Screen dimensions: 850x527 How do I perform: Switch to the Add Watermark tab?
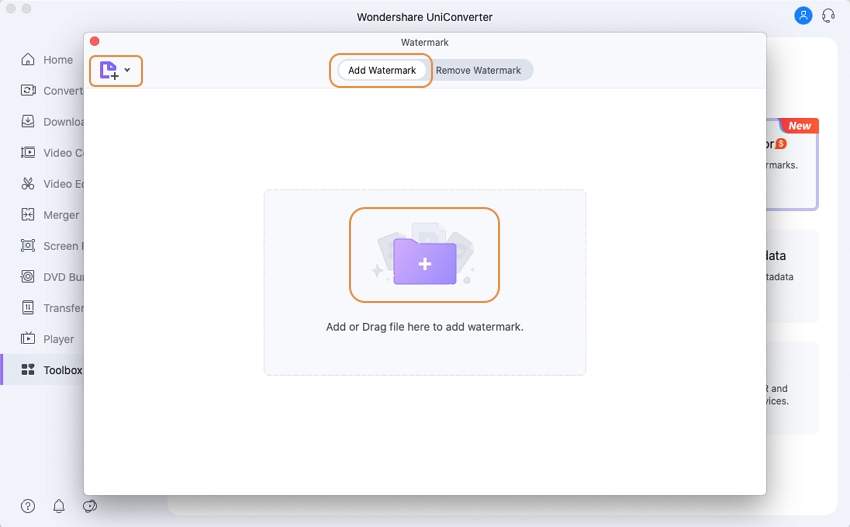(382, 70)
